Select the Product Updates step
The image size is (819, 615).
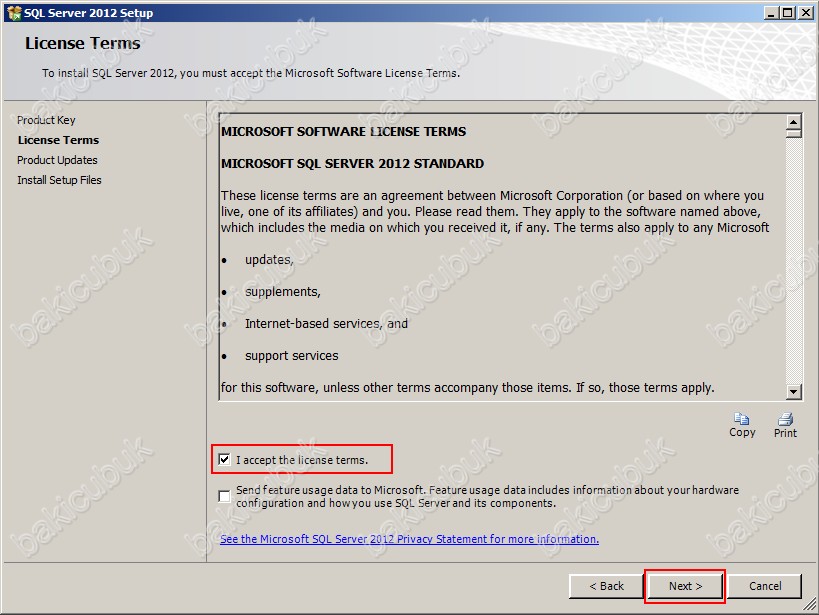click(57, 160)
